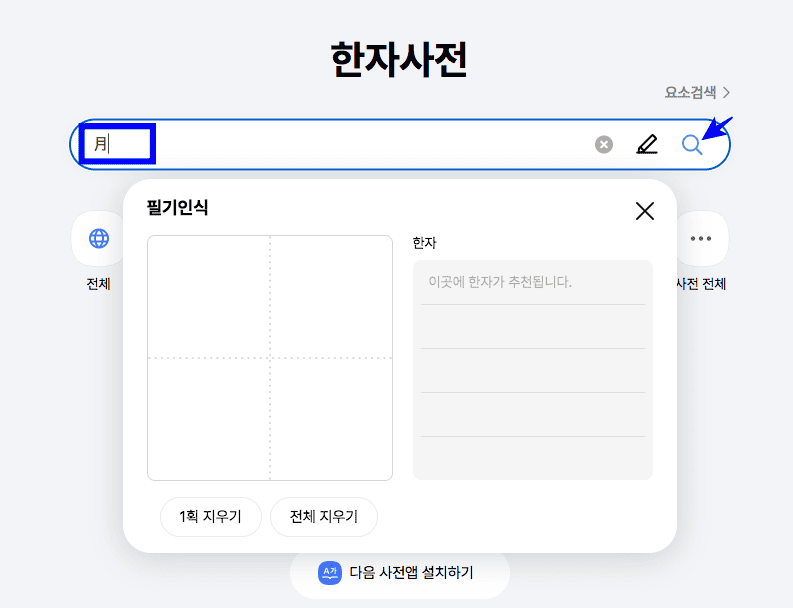Select the globe 전체 category icon
The image size is (793, 608).
point(99,238)
